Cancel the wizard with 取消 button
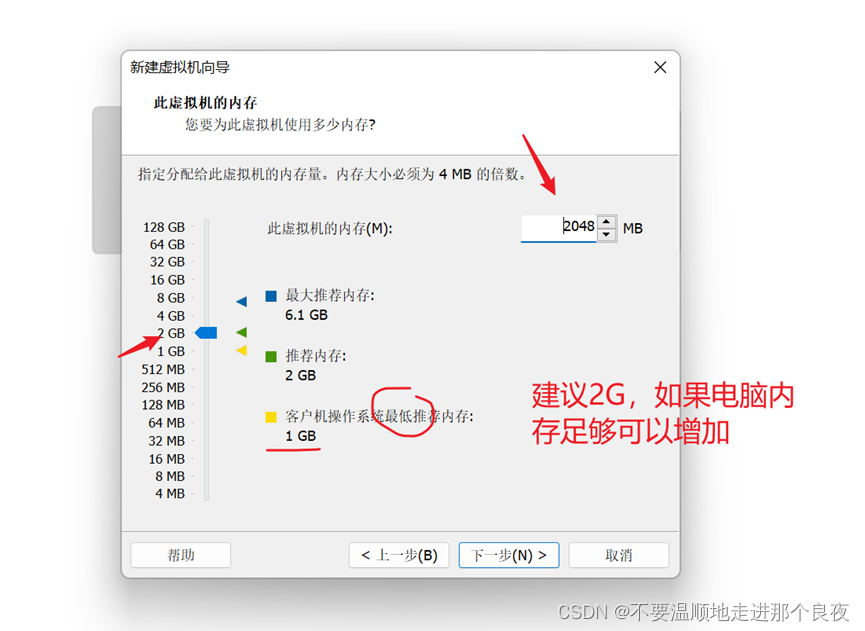Image resolution: width=865 pixels, height=631 pixels. [x=618, y=555]
